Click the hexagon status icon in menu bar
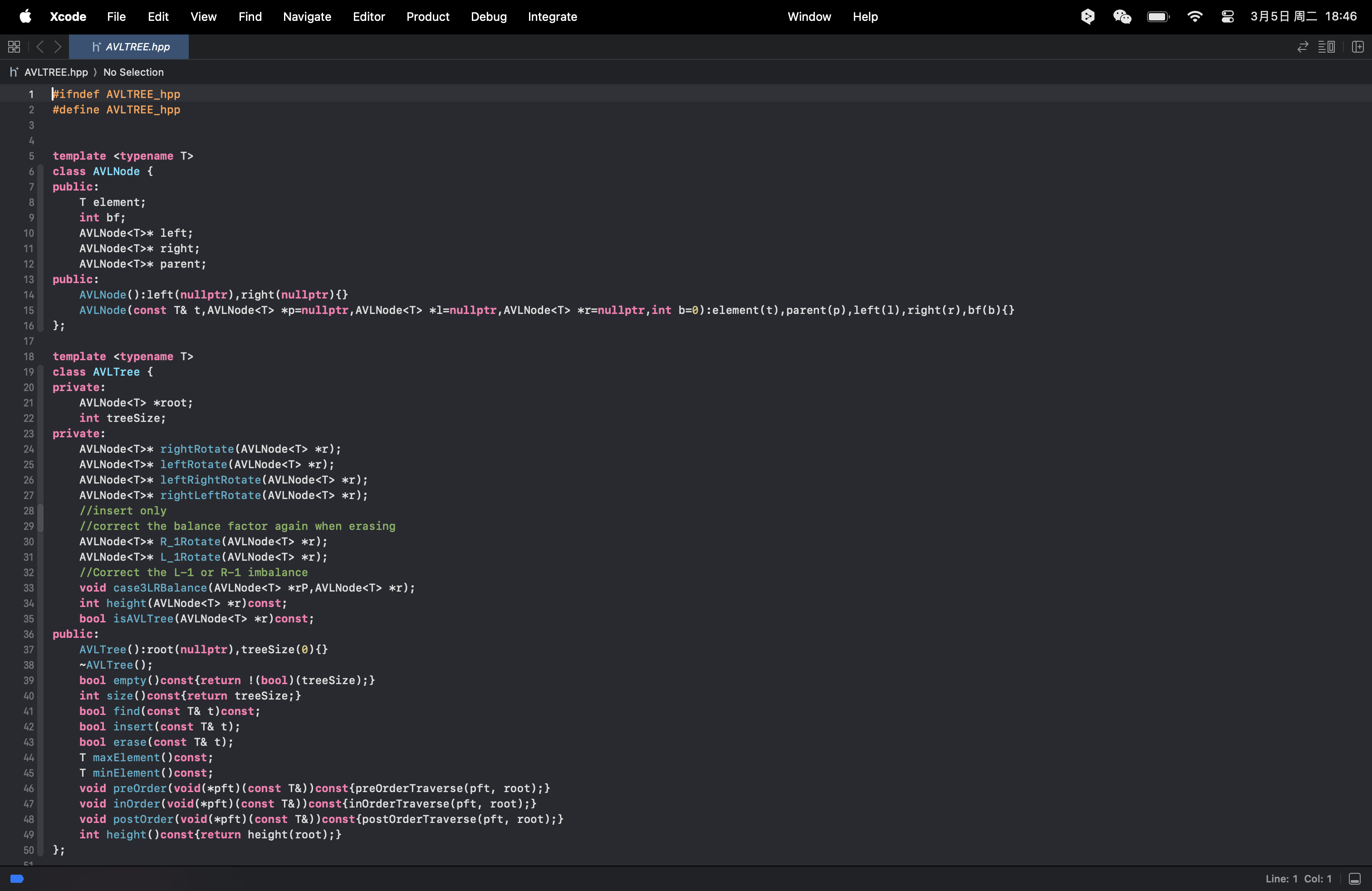Screen dimensions: 1372x891 pos(1088,17)
